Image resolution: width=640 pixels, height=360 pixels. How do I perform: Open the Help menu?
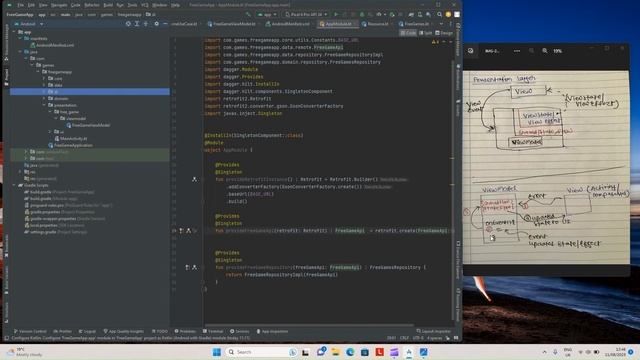tap(176, 5)
